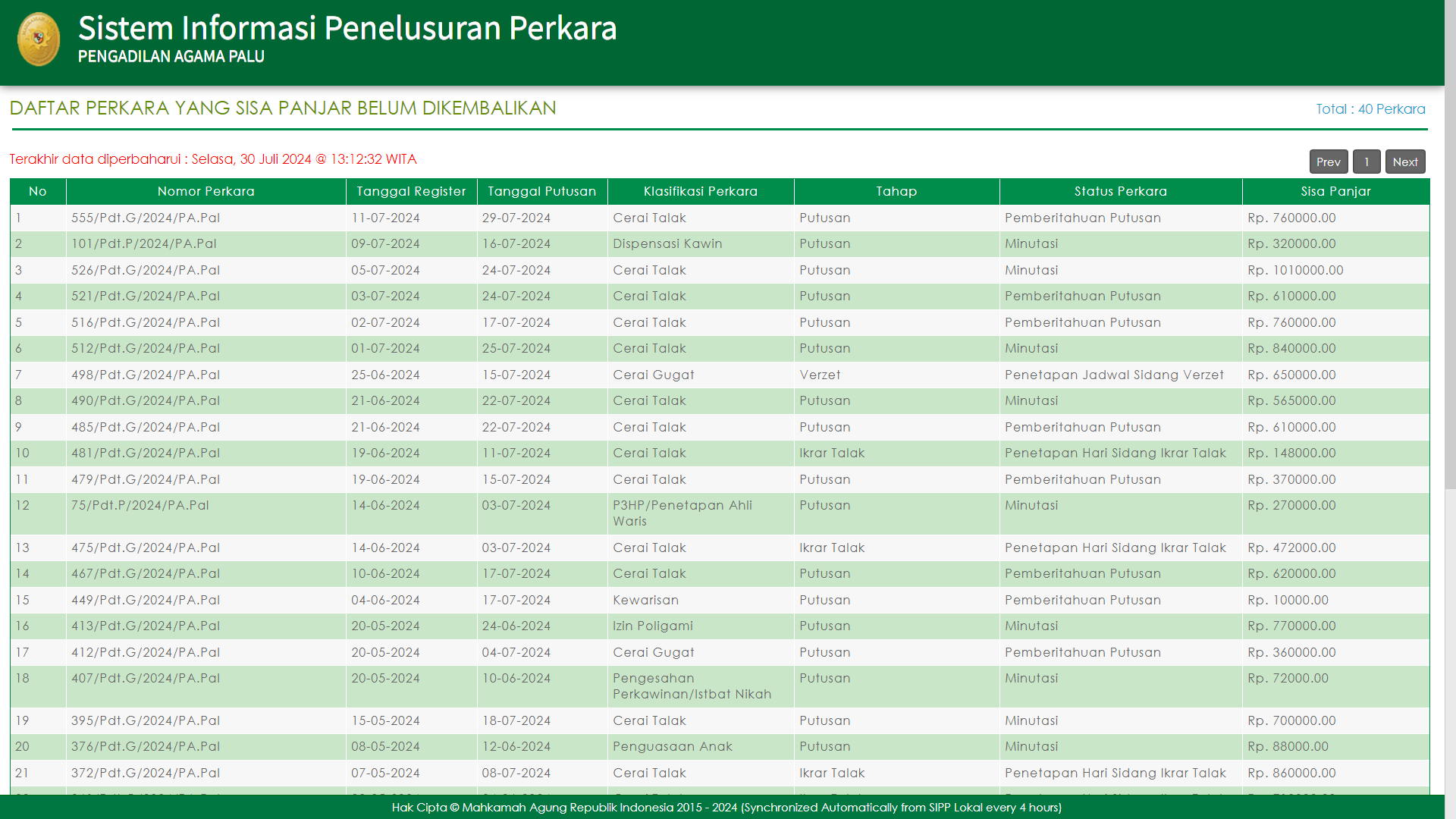
Task: Click the Total 40 Perkara text
Action: (1370, 109)
